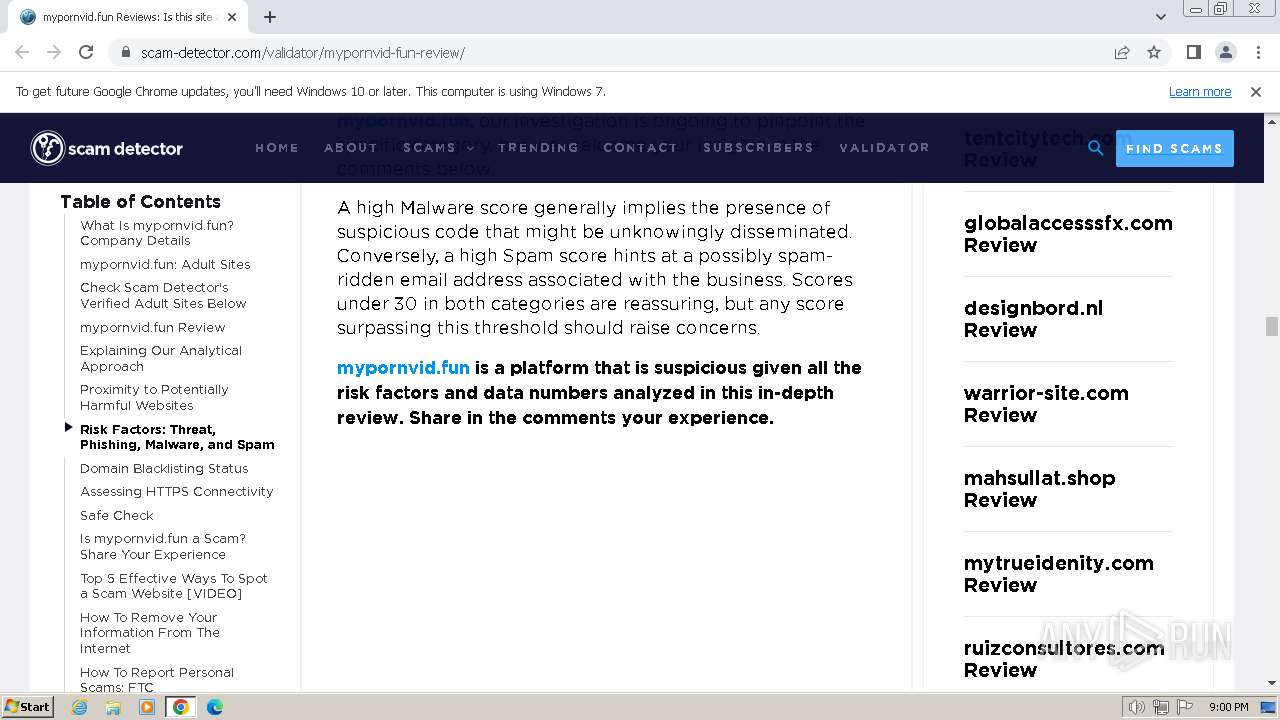Open the Action Center flag tray icon
This screenshot has width=1280, height=720.
click(x=1184, y=707)
